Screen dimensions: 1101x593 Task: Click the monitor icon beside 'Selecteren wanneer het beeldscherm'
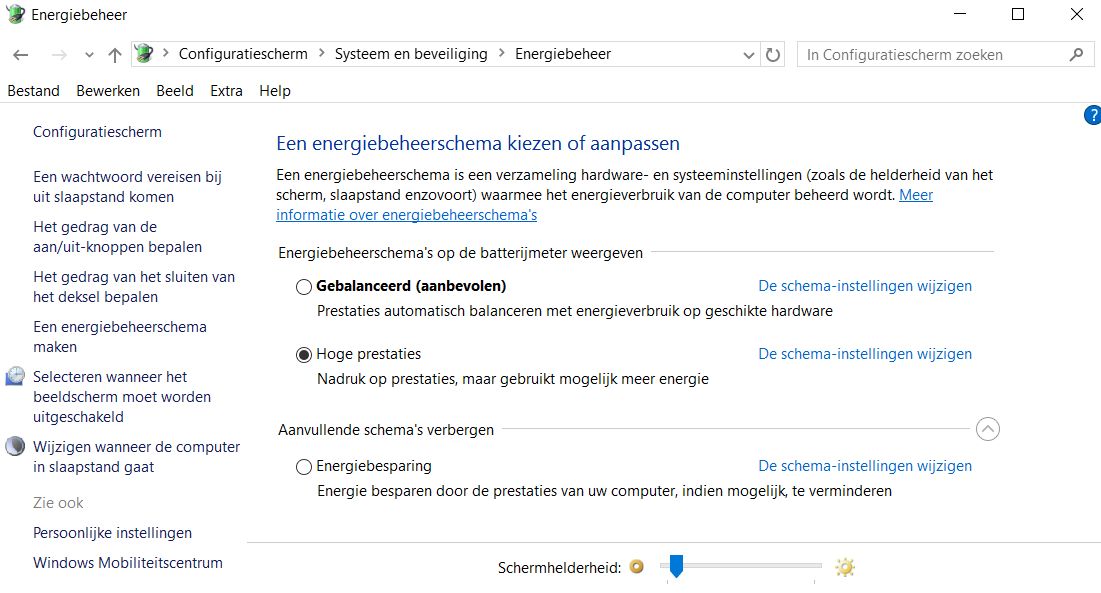tap(15, 377)
